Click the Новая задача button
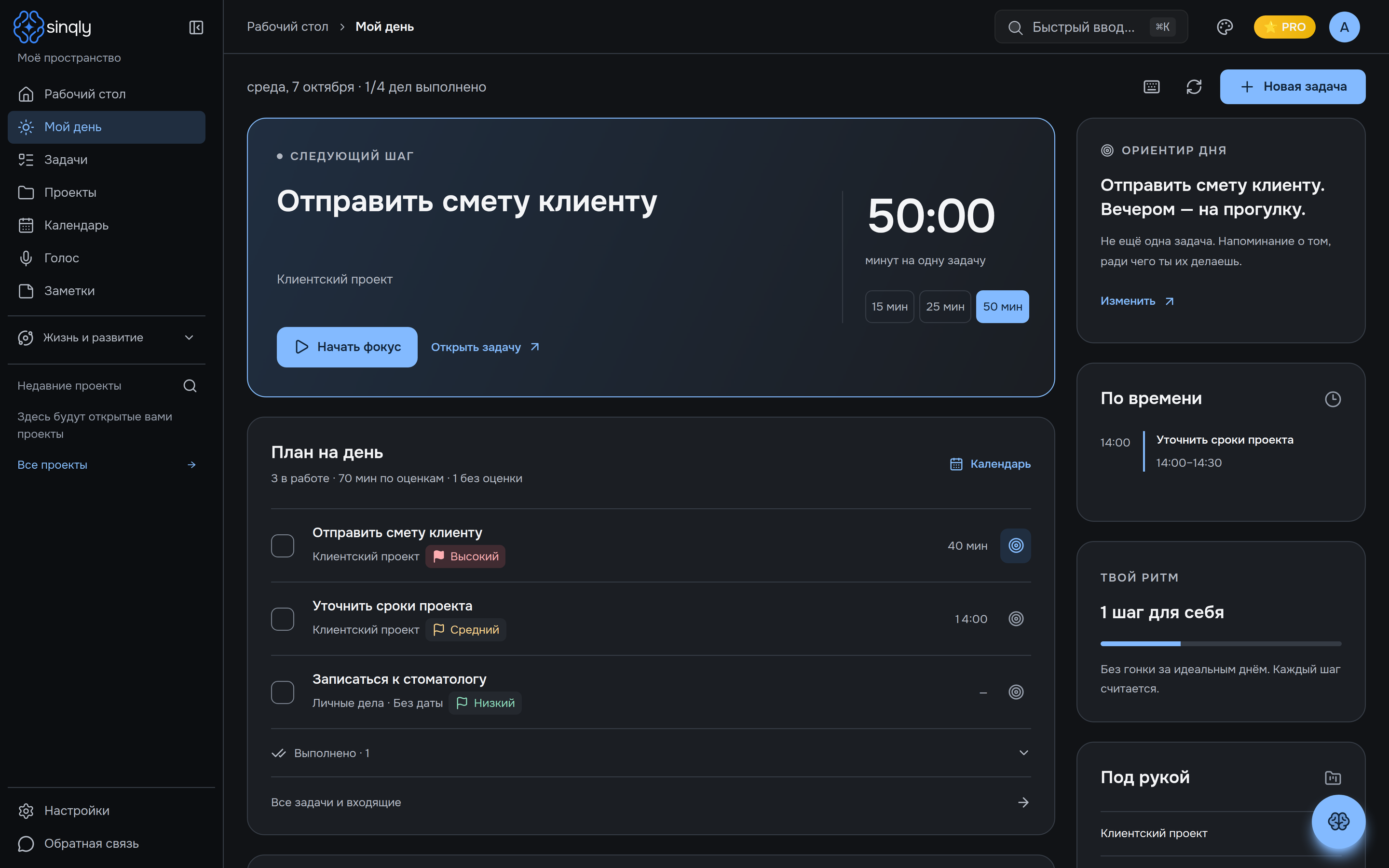The width and height of the screenshot is (1389, 868). point(1293,87)
